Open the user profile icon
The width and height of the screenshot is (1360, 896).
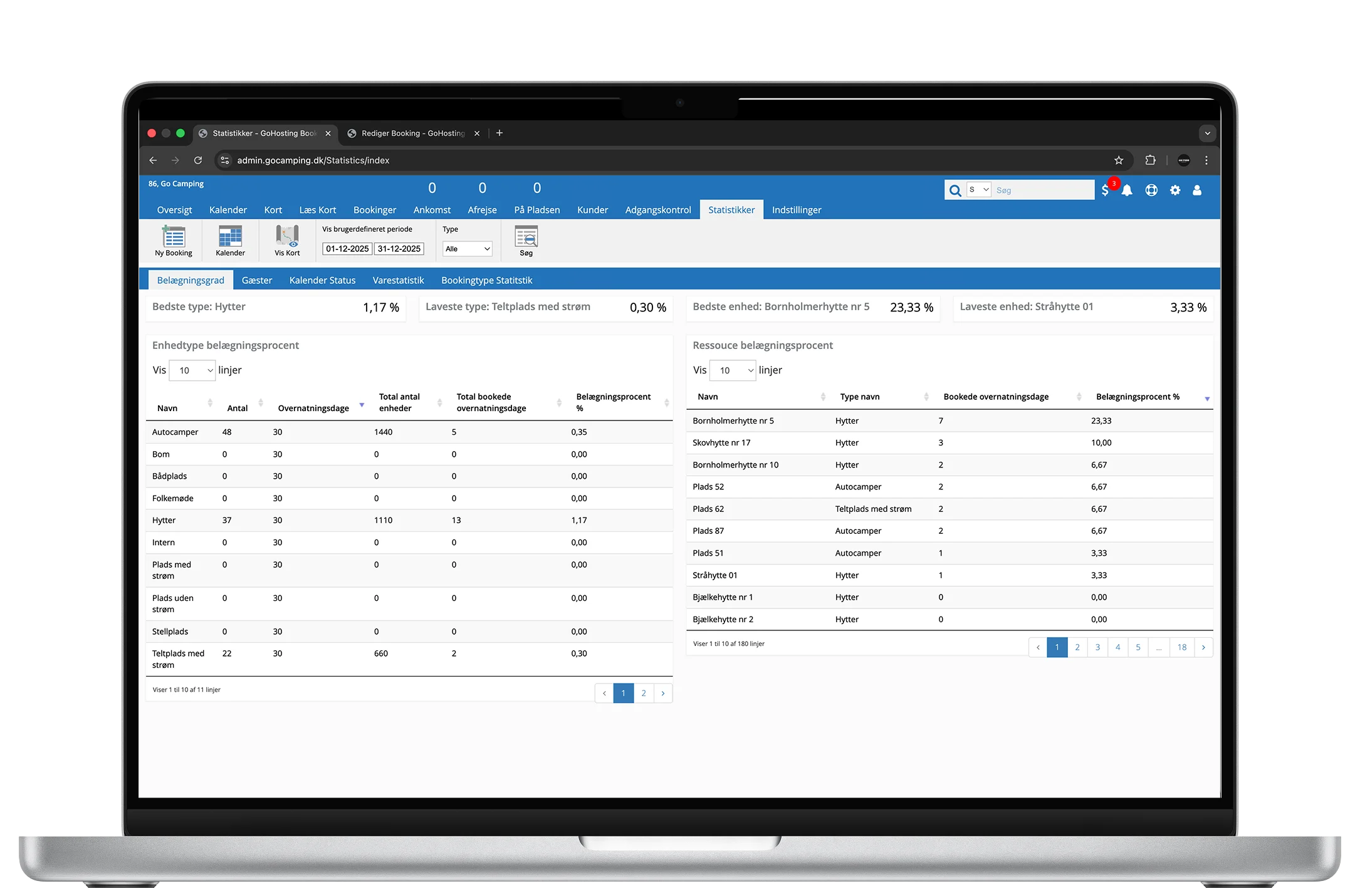point(1197,190)
